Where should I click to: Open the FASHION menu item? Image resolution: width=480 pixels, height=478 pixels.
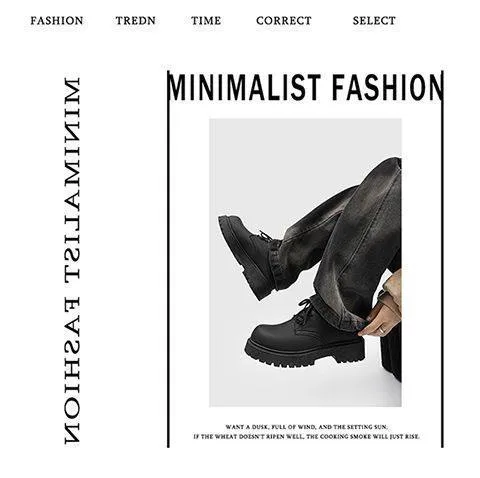coord(57,21)
